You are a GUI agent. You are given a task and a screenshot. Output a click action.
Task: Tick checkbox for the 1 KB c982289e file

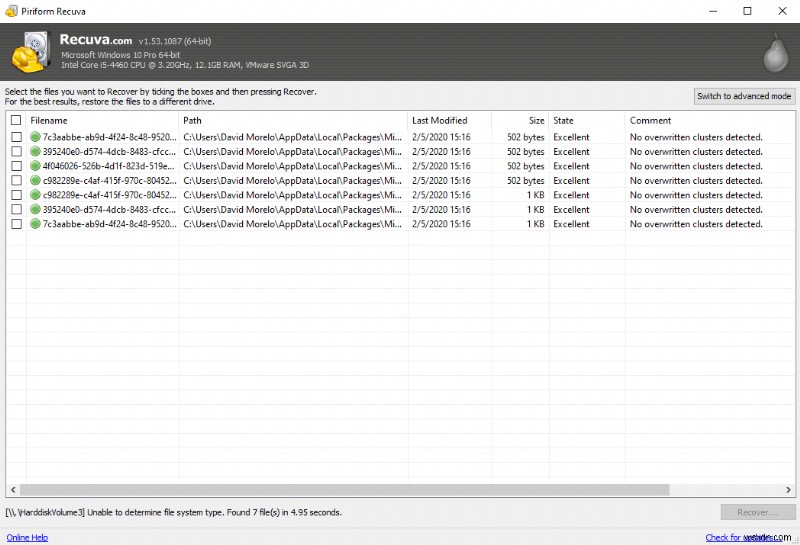tap(17, 195)
